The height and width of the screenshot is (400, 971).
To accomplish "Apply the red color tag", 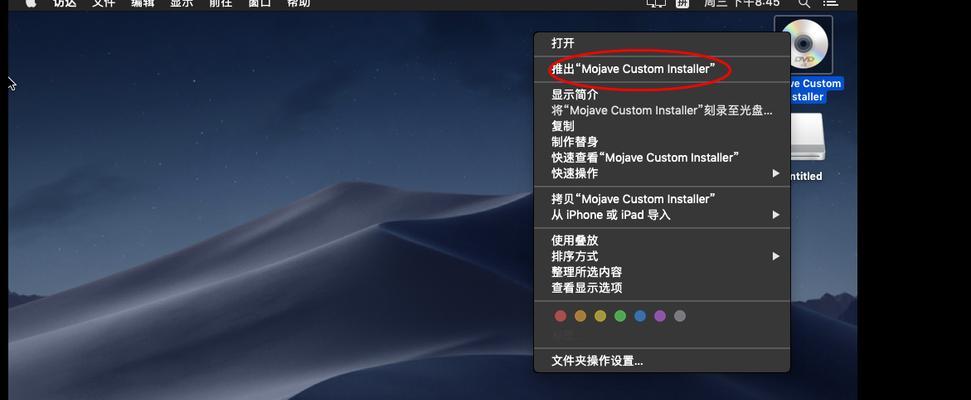I will point(560,316).
